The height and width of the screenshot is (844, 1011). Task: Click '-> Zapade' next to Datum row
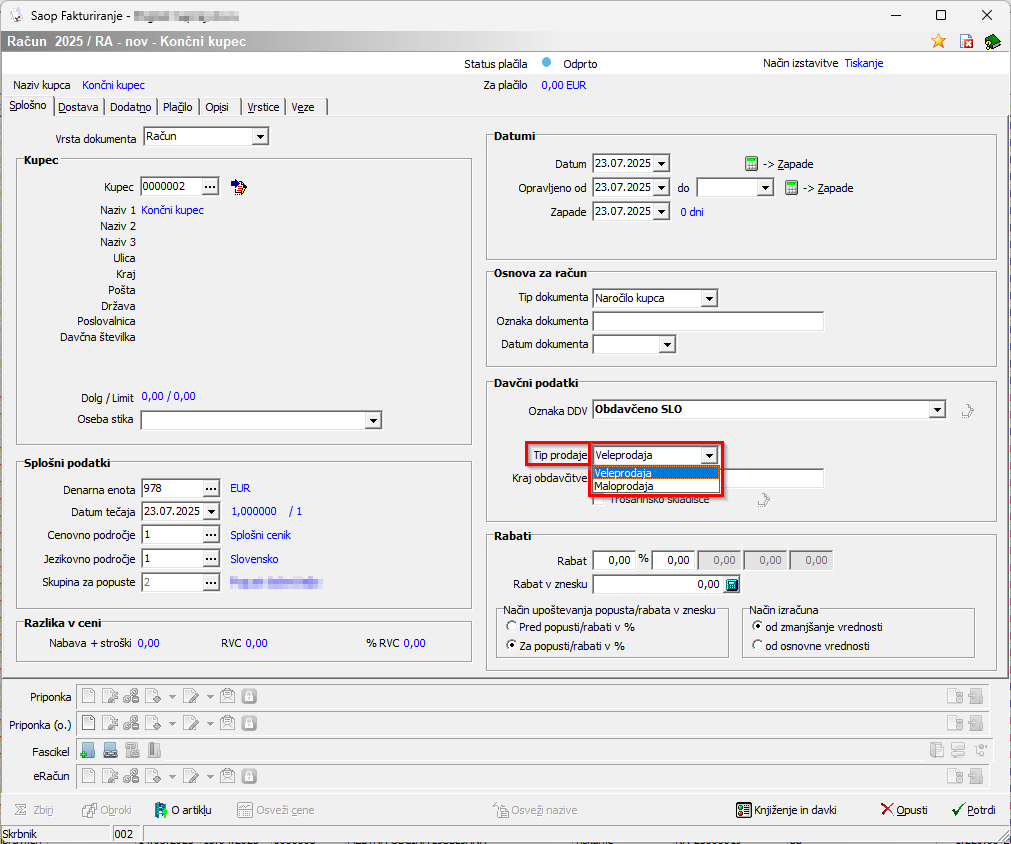pos(788,164)
